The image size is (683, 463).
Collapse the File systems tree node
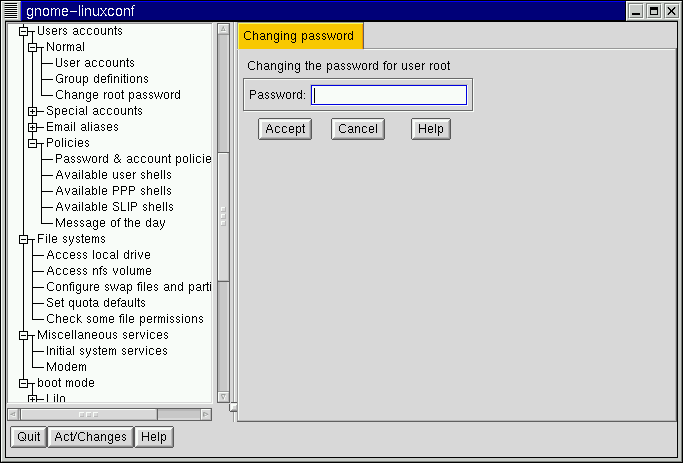pos(23,239)
